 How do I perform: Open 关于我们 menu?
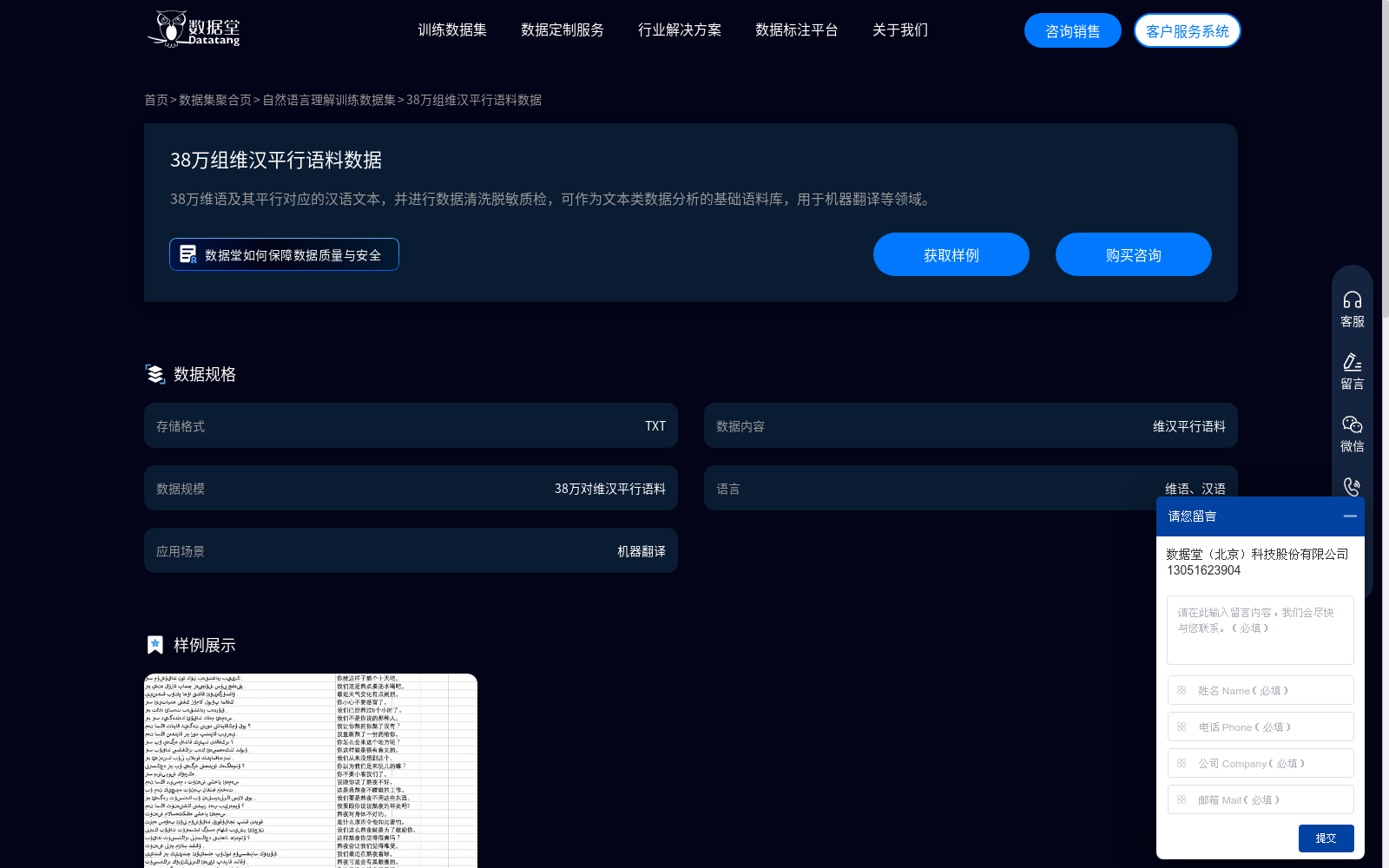pyautogui.click(x=900, y=30)
